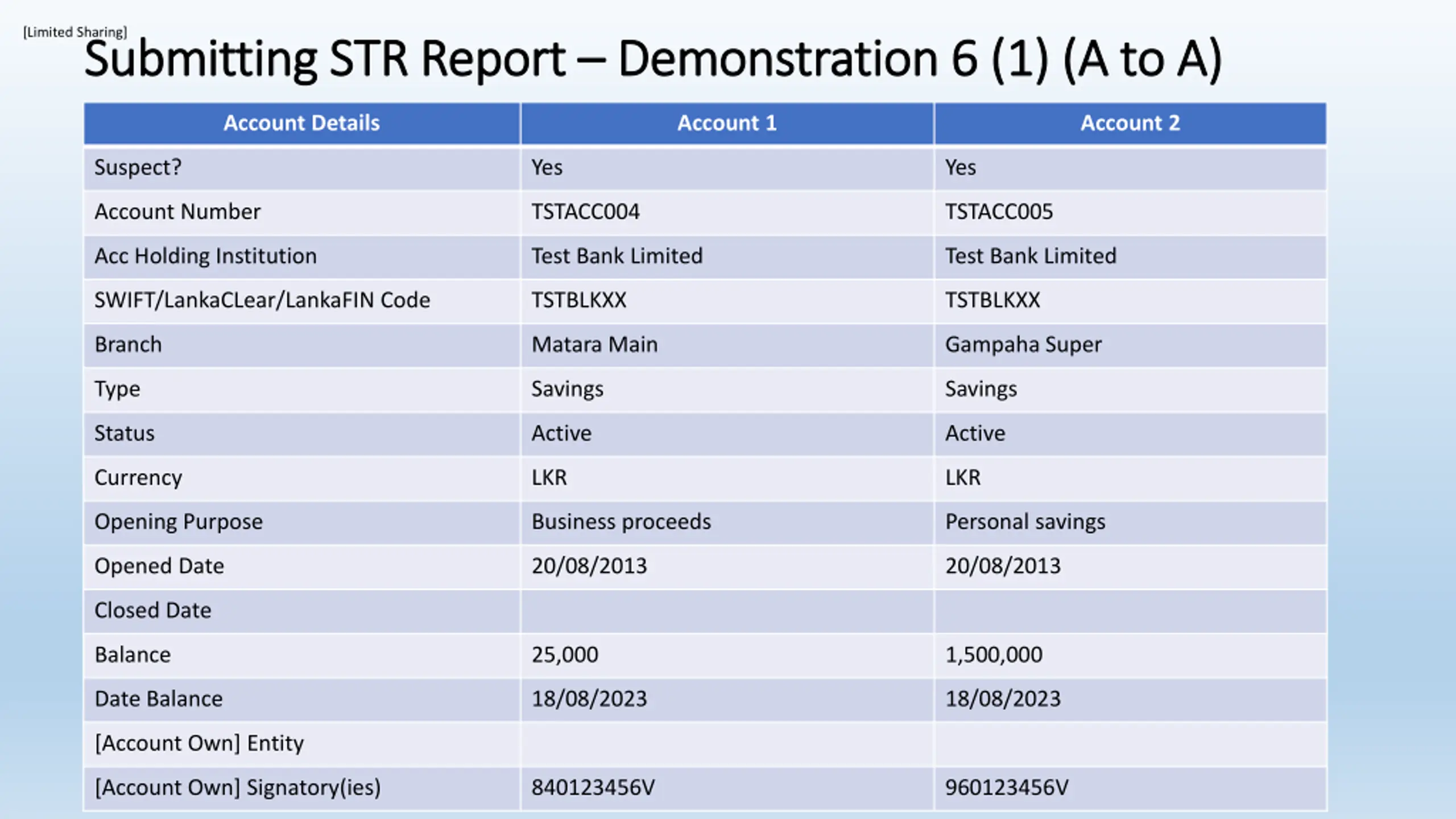Select the balance value '25,000'
The image size is (1456, 819).
coord(565,655)
